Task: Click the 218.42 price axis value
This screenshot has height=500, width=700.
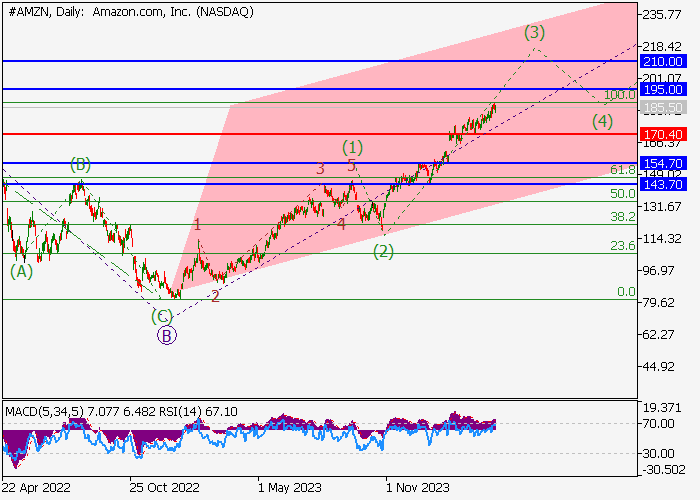Action: pyautogui.click(x=662, y=46)
